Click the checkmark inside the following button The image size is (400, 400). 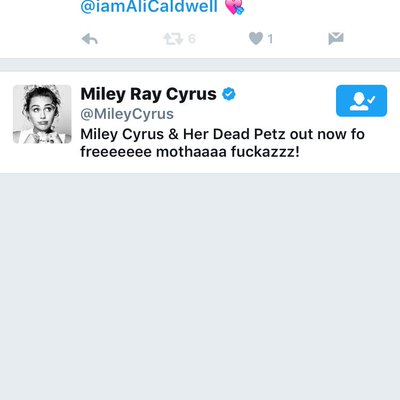372,99
